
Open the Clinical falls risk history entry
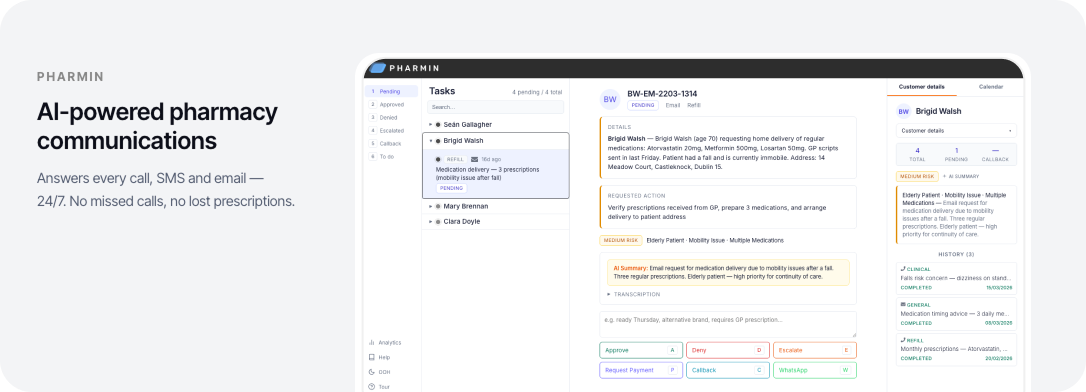pos(956,278)
